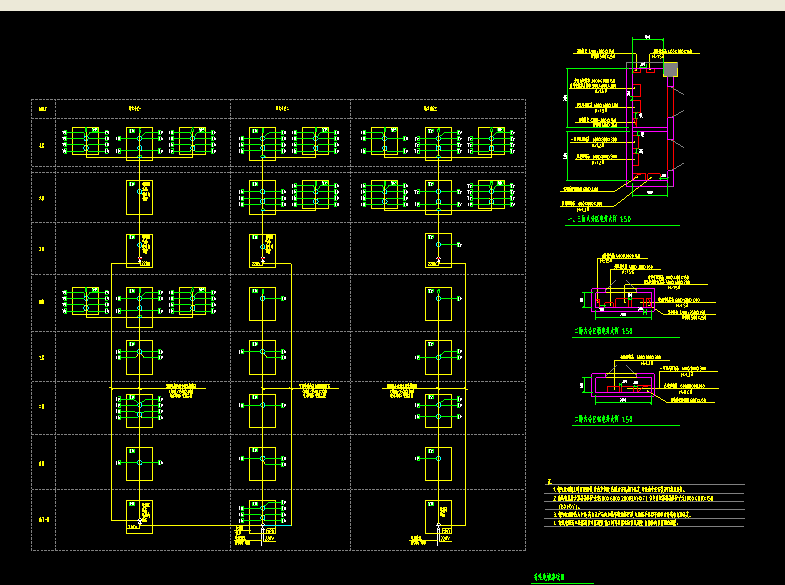This screenshot has width=785, height=585.
Task: Click the gray square in top-right detail
Action: pyautogui.click(x=670, y=69)
